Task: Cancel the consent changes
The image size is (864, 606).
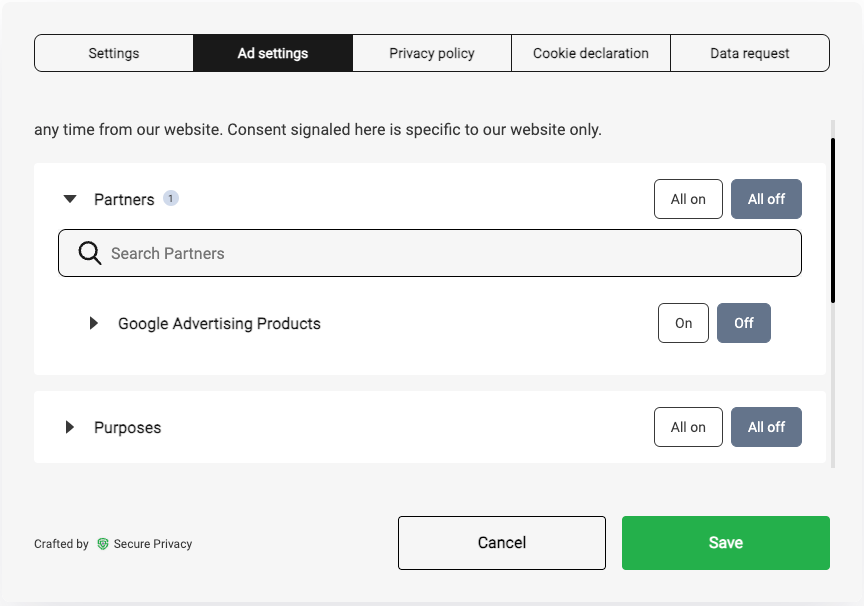Action: click(501, 542)
